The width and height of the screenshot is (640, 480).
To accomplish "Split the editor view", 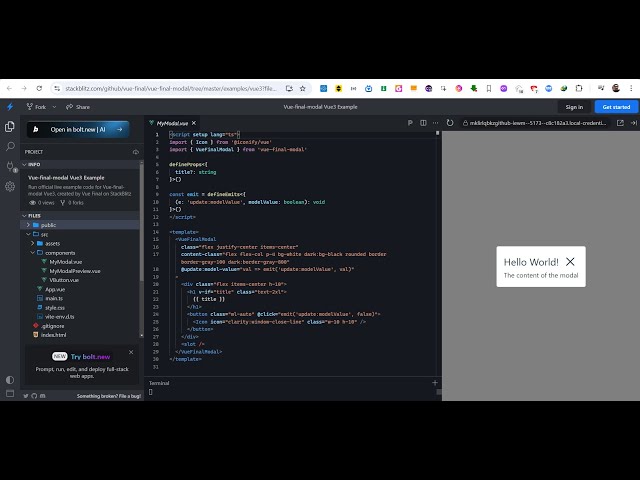I will tap(423, 123).
